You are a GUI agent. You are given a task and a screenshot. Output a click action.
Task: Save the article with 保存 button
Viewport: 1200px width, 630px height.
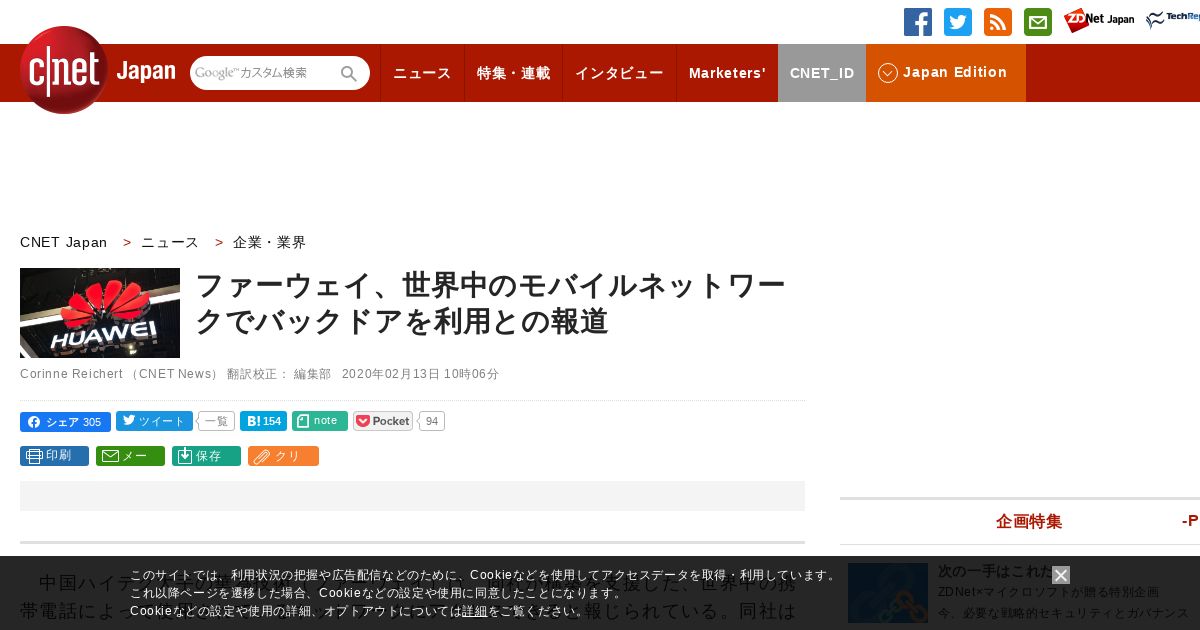(x=206, y=456)
